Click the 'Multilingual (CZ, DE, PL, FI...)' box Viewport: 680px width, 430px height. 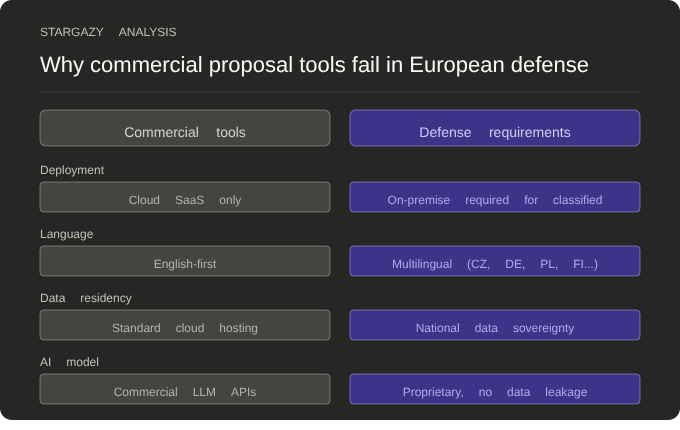495,262
